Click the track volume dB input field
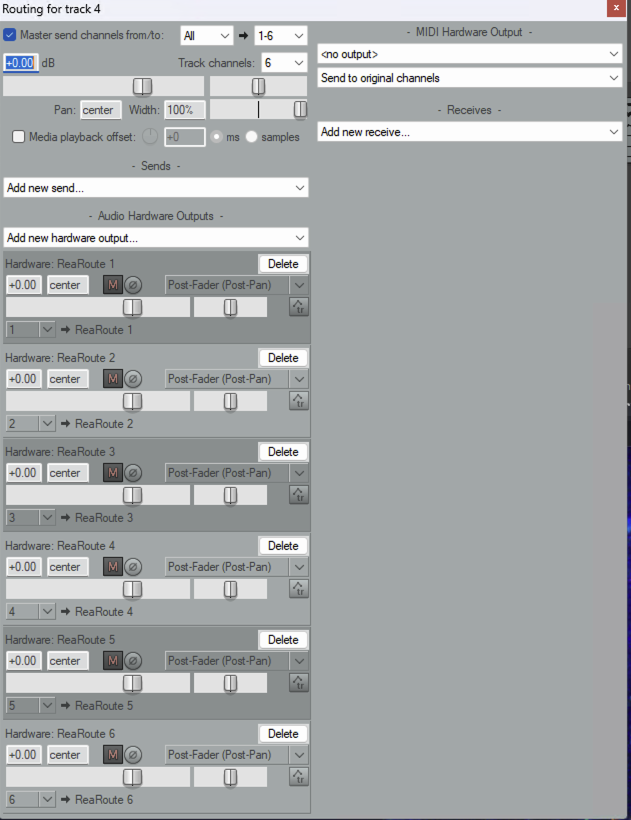Screen dimensions: 631x820 tap(21, 63)
